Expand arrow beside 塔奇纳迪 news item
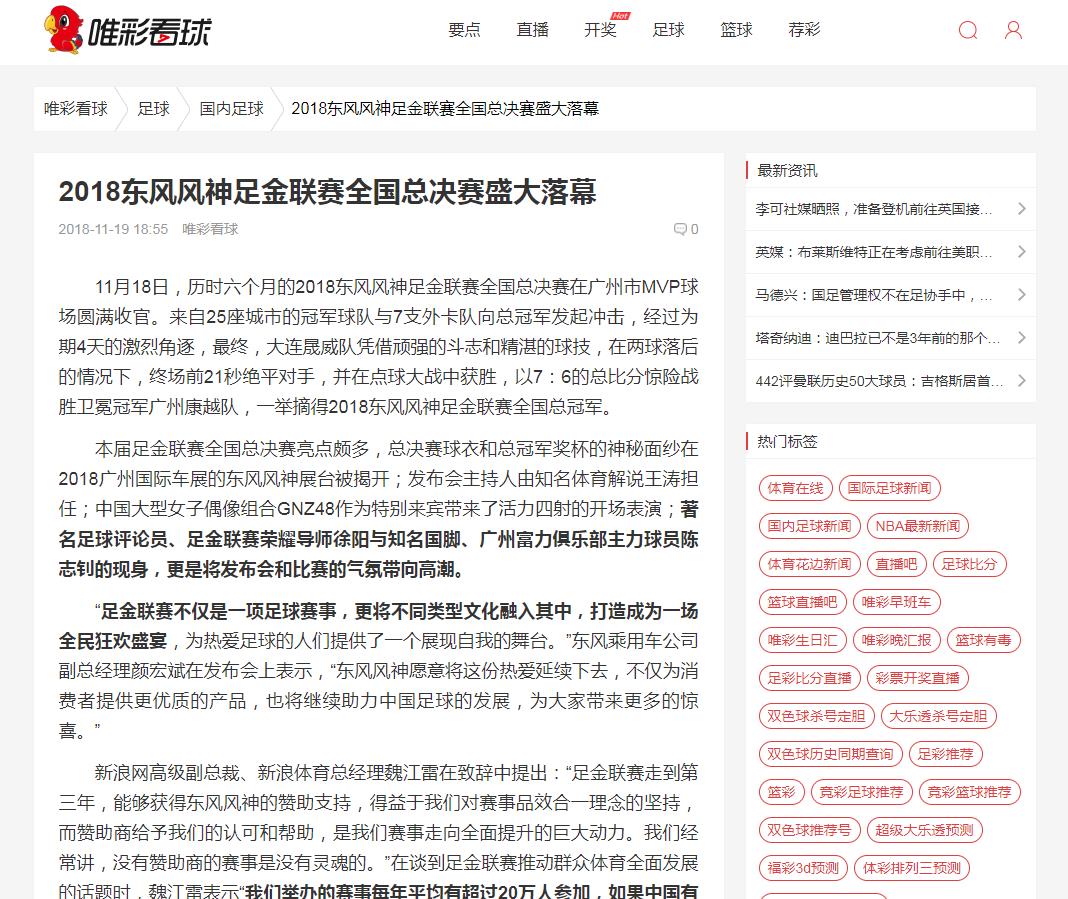This screenshot has width=1068, height=899. (1022, 338)
